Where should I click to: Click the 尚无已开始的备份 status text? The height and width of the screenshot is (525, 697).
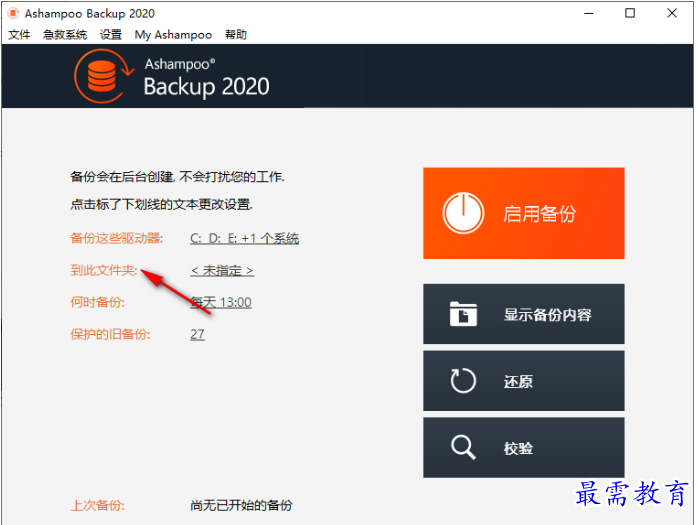pos(241,505)
